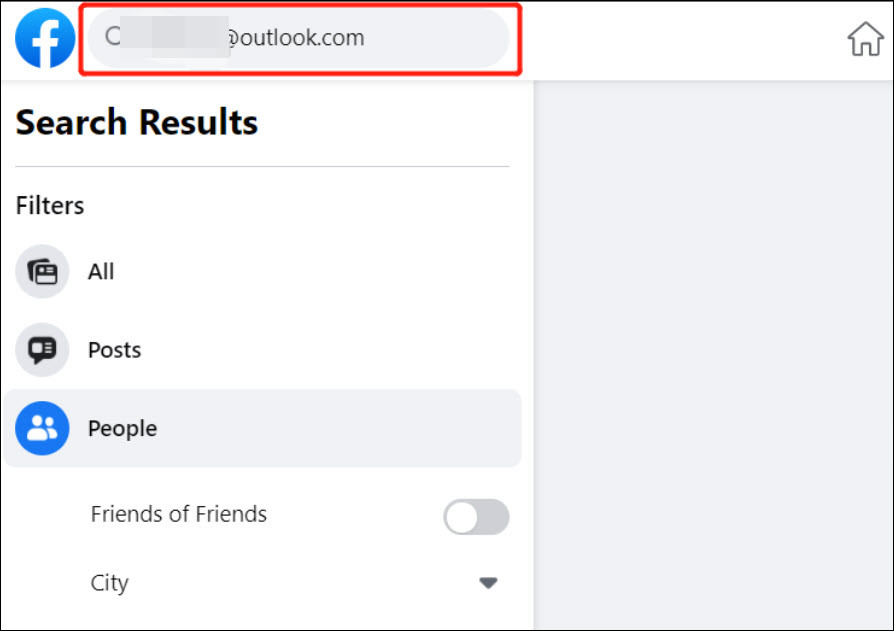Select the Posts filter speech-bubble icon
This screenshot has width=894, height=631.
pyautogui.click(x=42, y=349)
